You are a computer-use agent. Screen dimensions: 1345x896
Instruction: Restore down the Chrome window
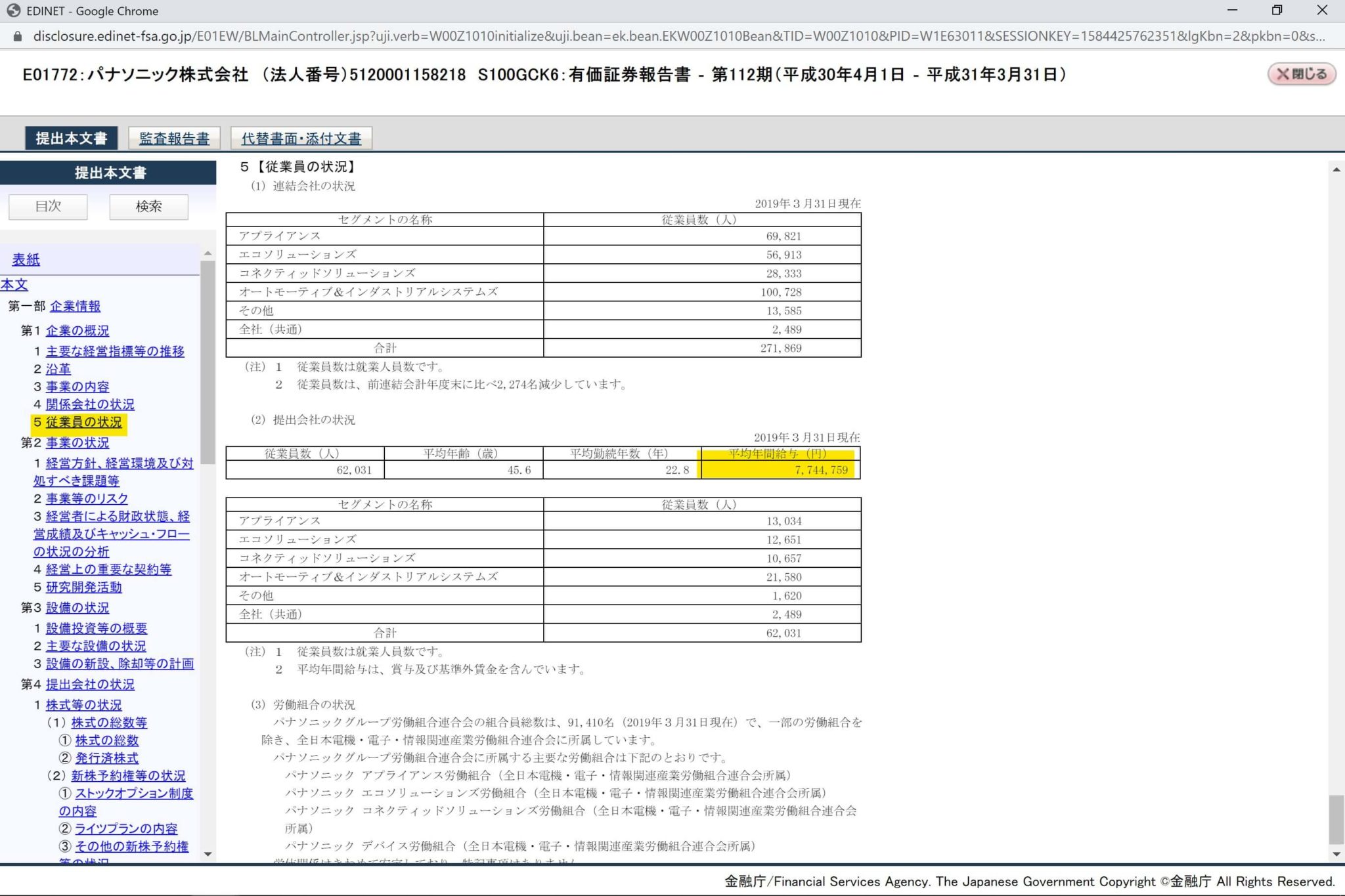(1277, 10)
